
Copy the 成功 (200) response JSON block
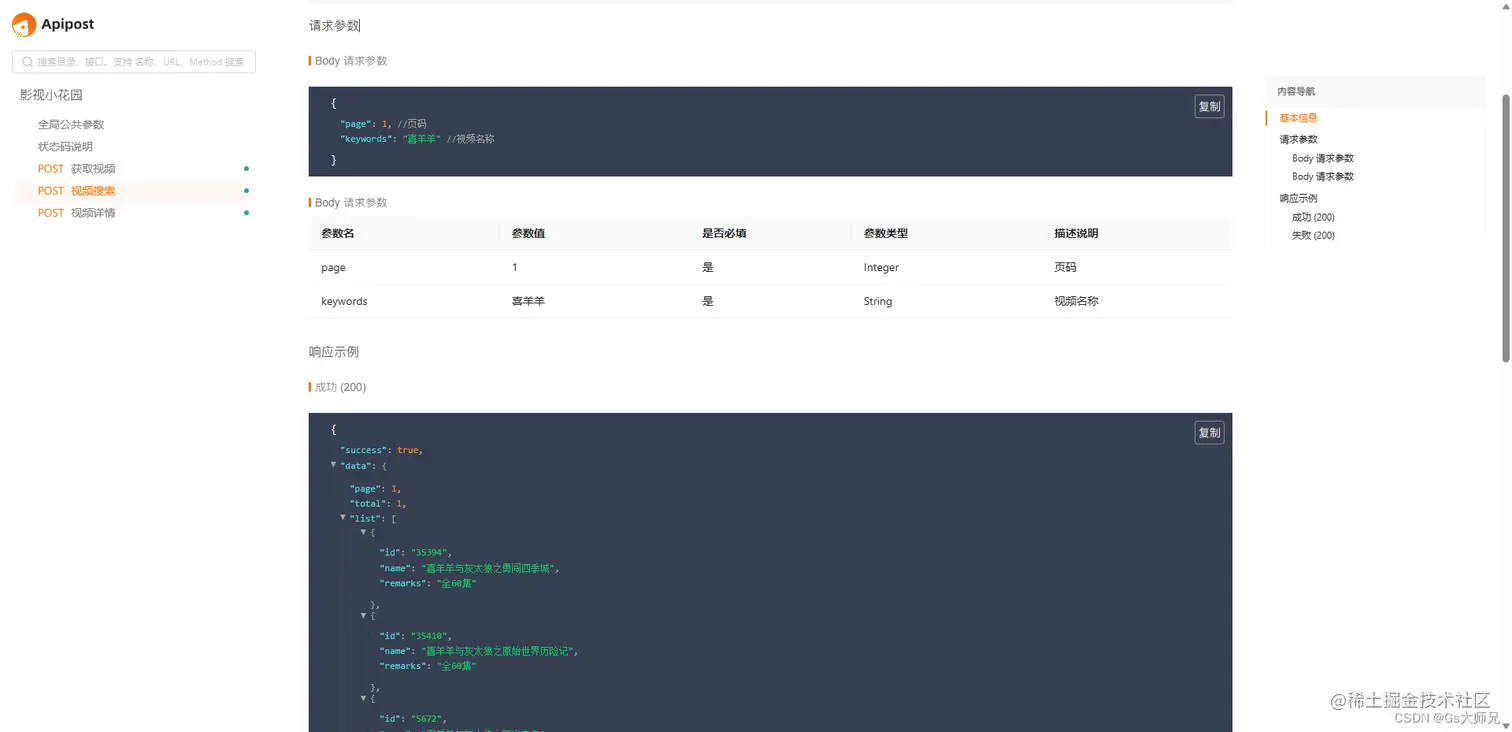[1209, 432]
